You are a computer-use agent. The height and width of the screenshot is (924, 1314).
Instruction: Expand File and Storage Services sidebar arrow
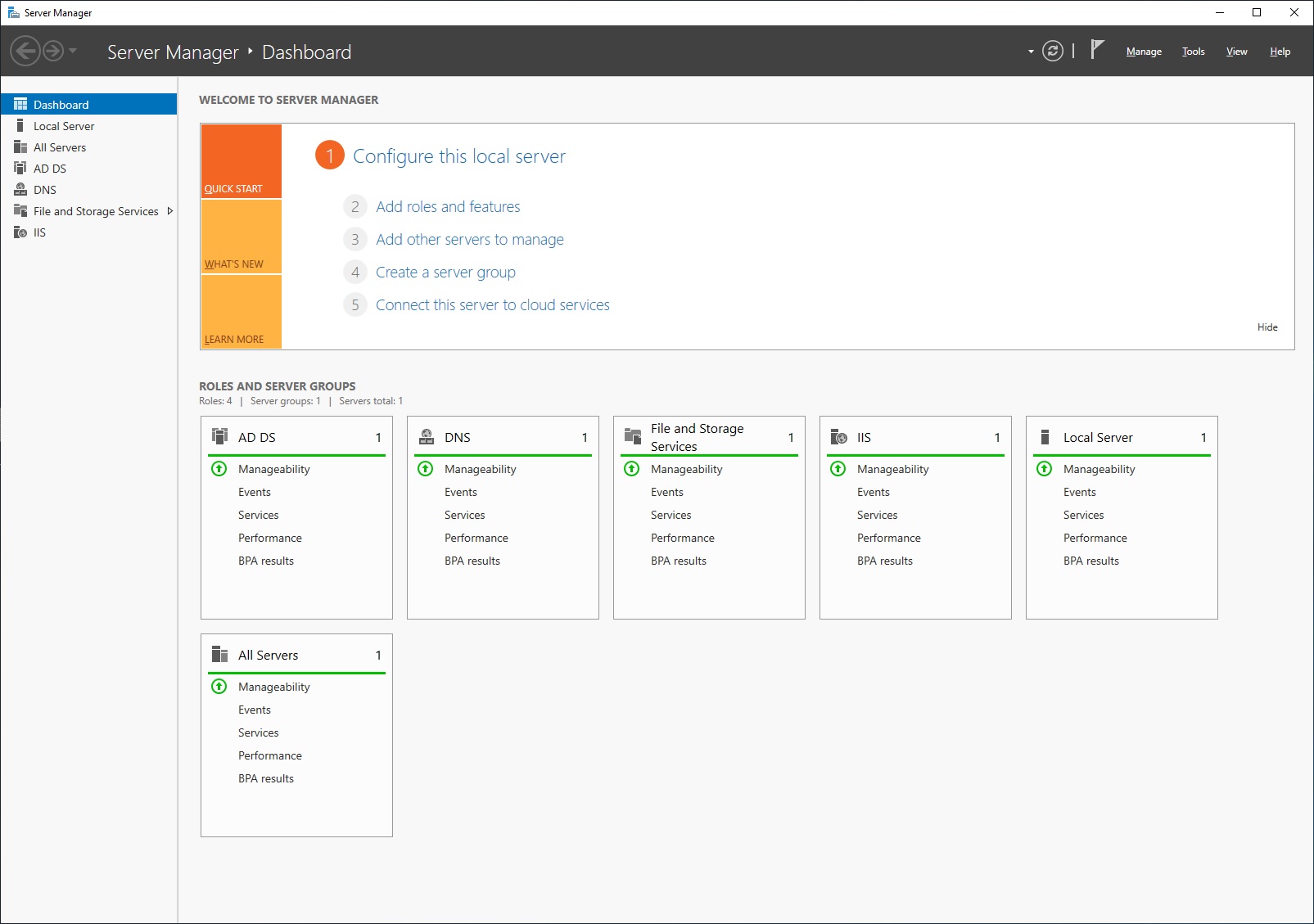pyautogui.click(x=169, y=211)
